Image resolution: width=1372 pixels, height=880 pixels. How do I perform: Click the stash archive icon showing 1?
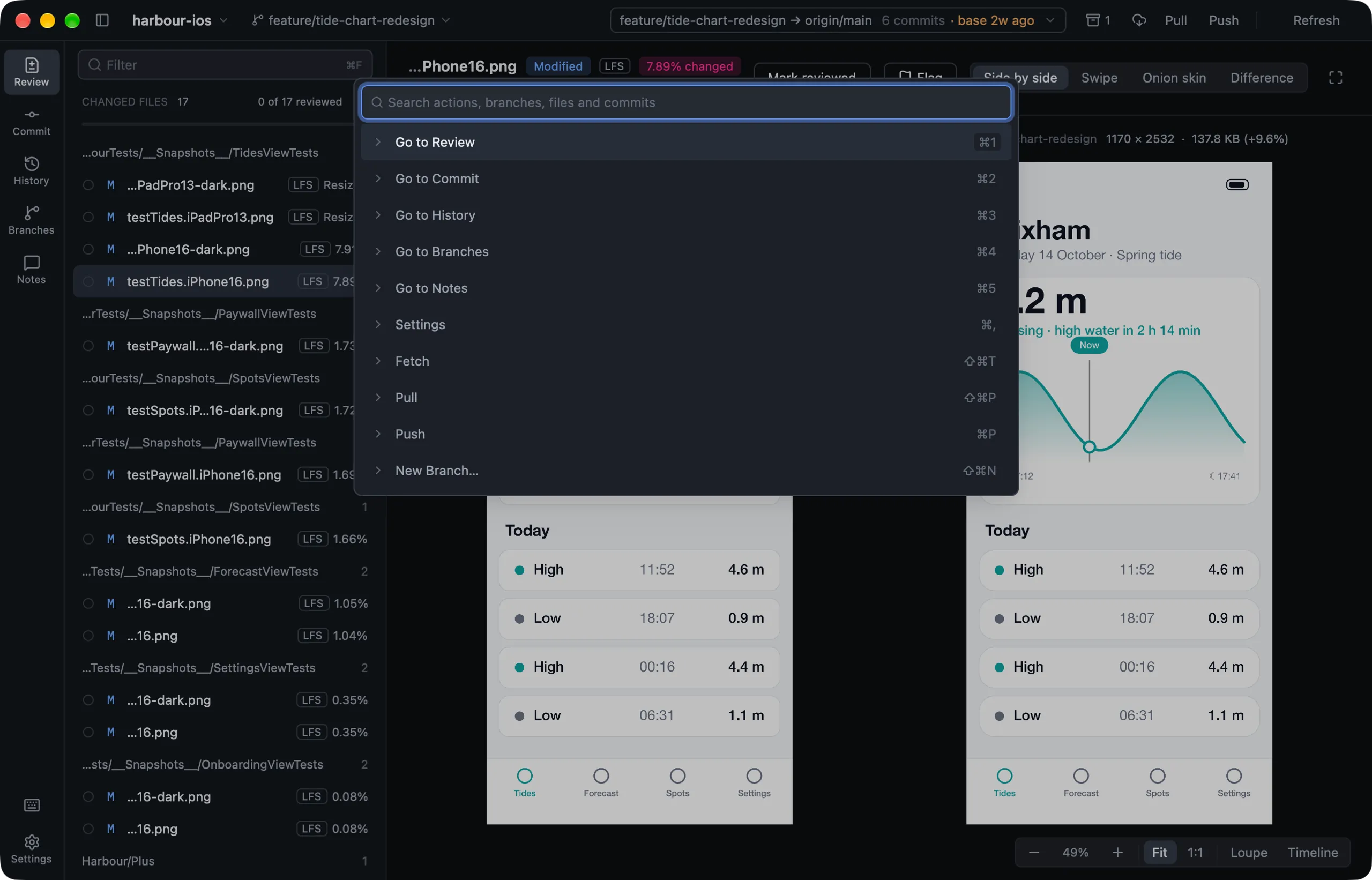[x=1097, y=20]
